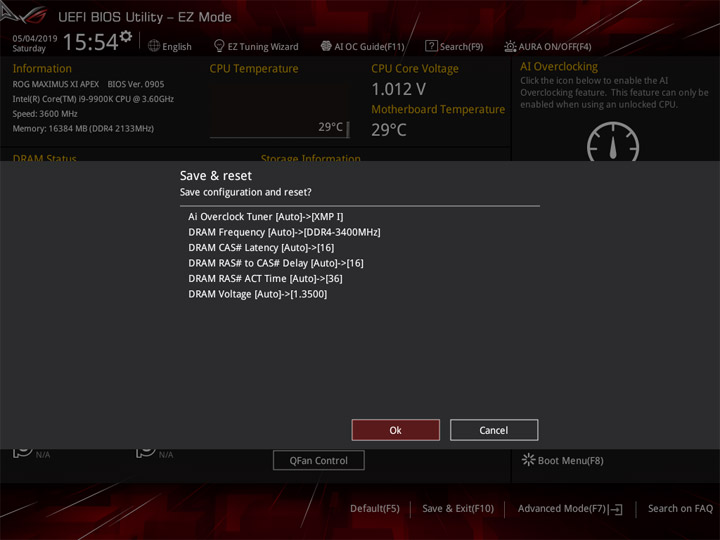Click the date 05/04/2019
This screenshot has width=720, height=540.
point(35,38)
